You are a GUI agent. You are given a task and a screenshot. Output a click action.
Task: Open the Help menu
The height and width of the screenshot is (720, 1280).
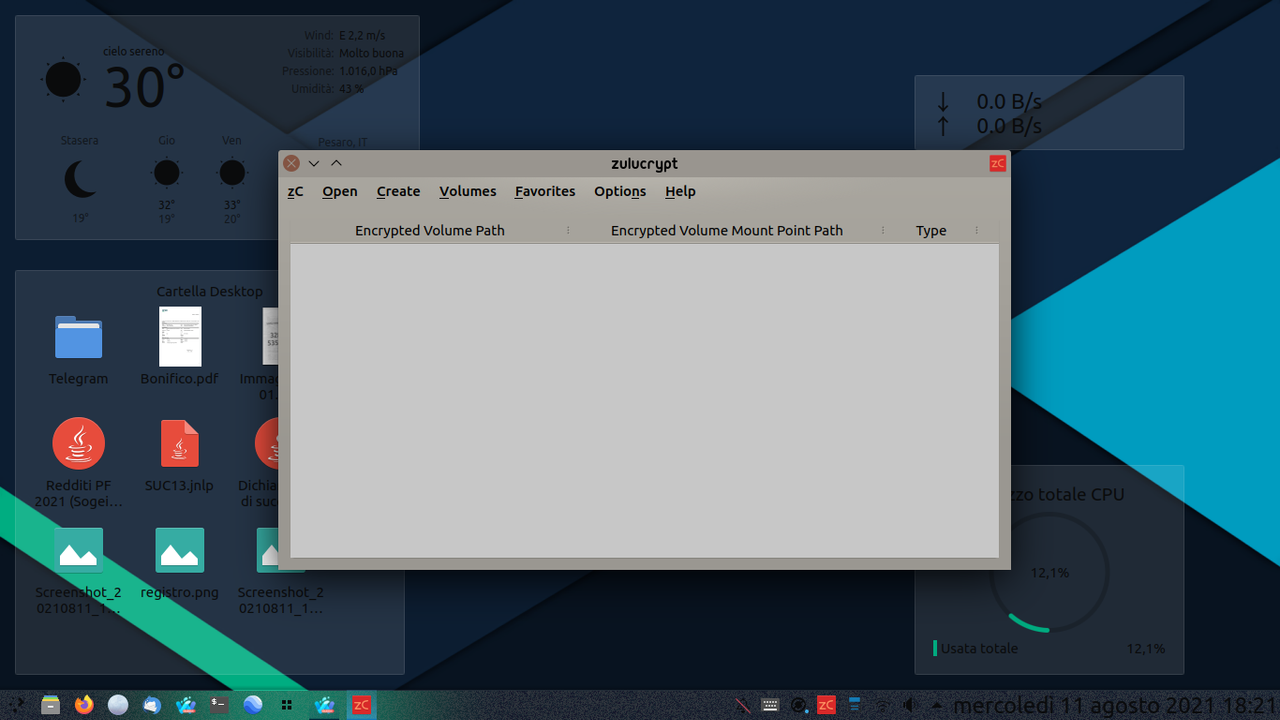680,191
